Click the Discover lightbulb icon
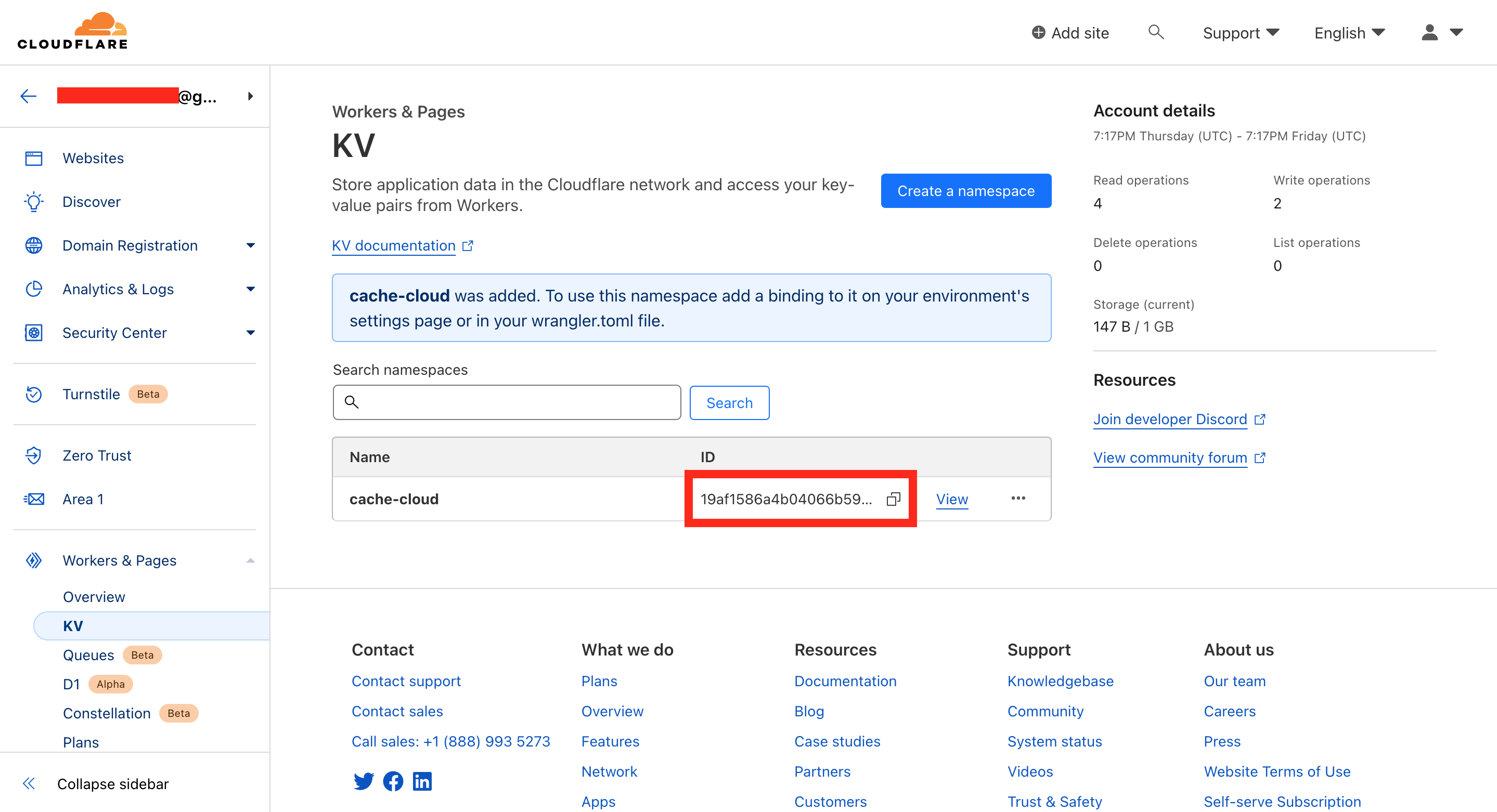This screenshot has width=1497, height=812. pyautogui.click(x=34, y=202)
